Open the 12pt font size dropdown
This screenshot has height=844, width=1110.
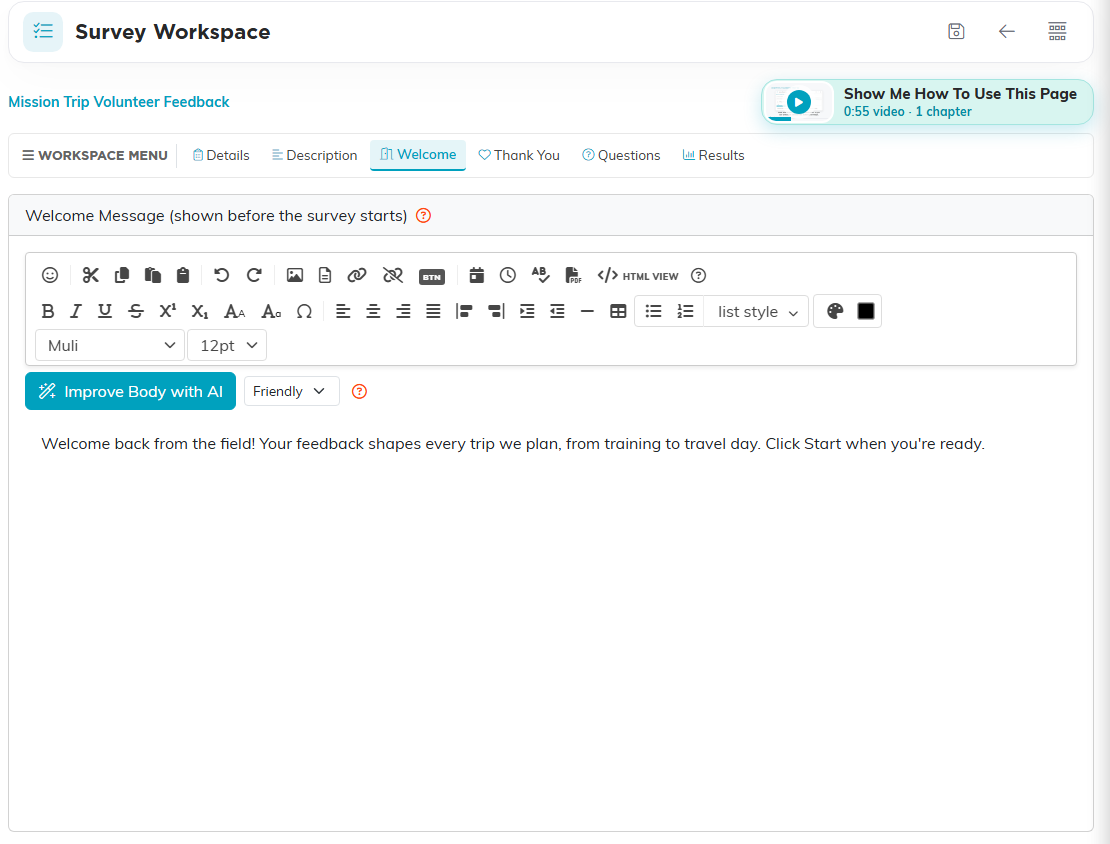click(227, 346)
